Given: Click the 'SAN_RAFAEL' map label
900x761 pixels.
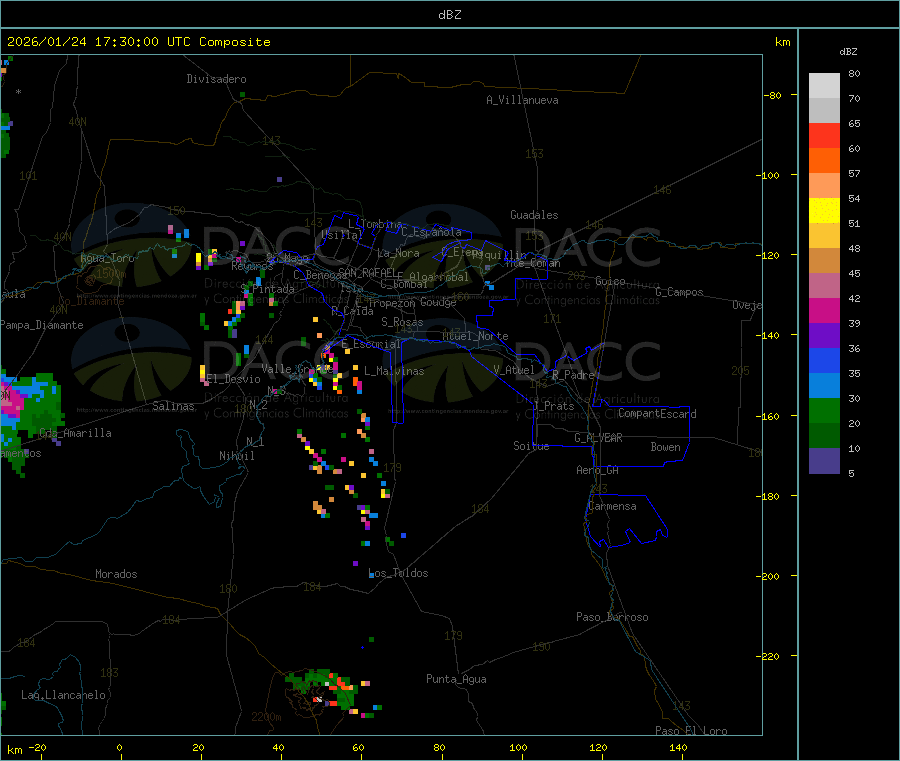Looking at the screenshot, I should pos(367,272).
